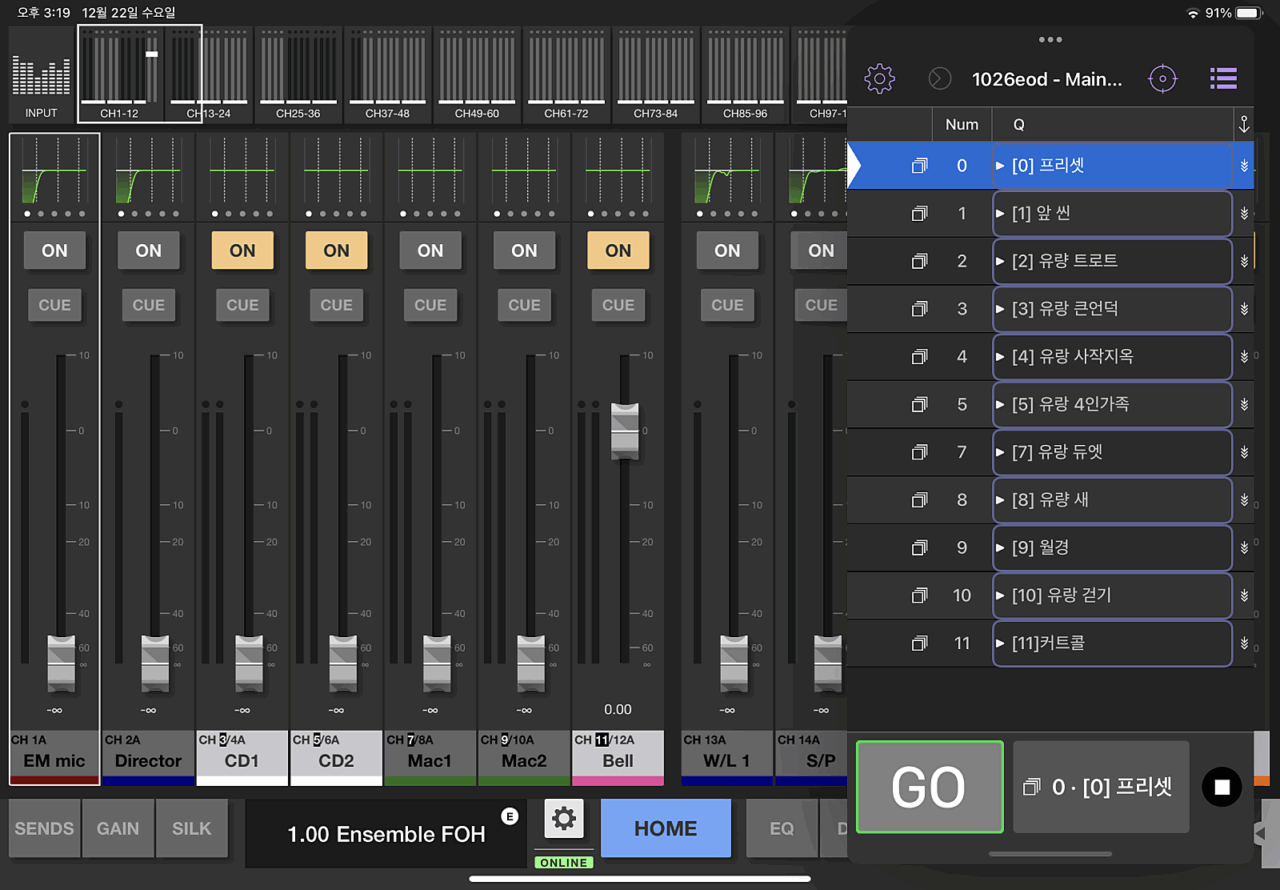Tap the group icon of cue 2

tap(919, 261)
